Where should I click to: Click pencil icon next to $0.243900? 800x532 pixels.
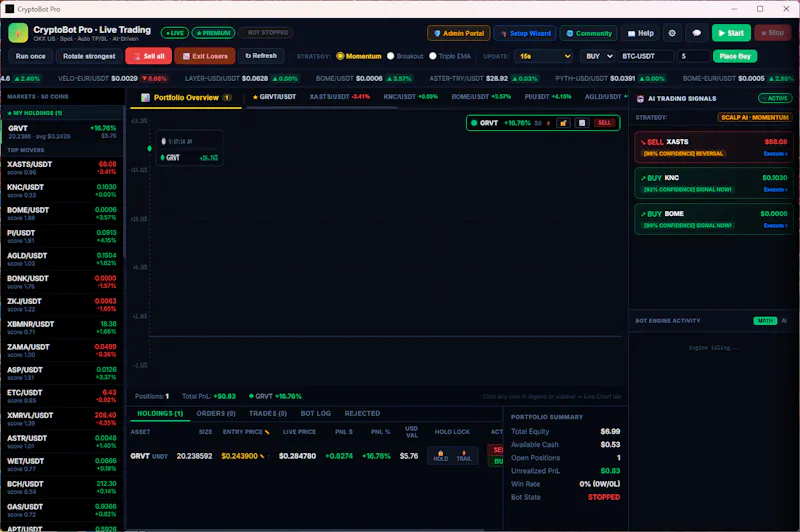point(262,456)
